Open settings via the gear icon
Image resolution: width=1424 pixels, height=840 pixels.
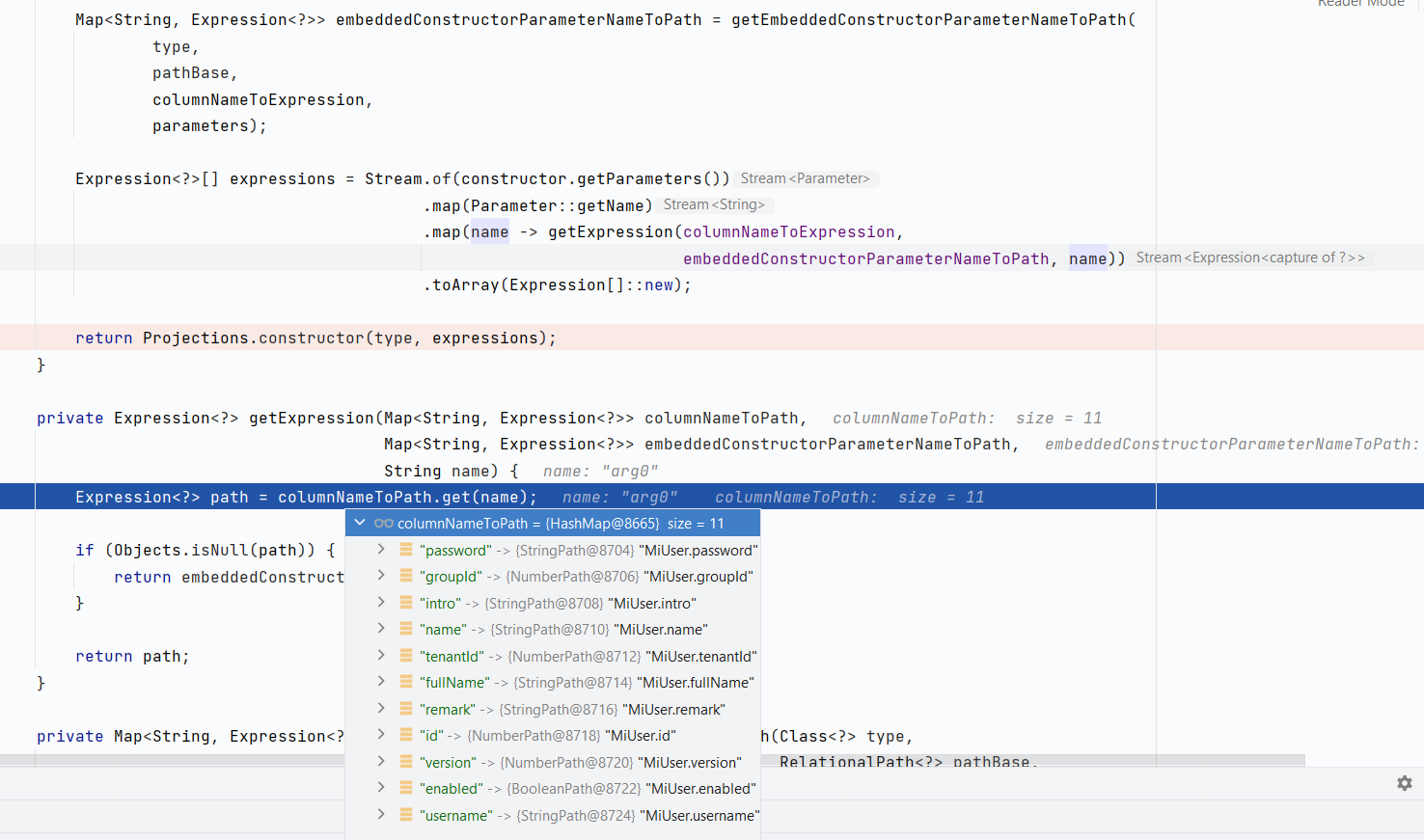[1404, 783]
